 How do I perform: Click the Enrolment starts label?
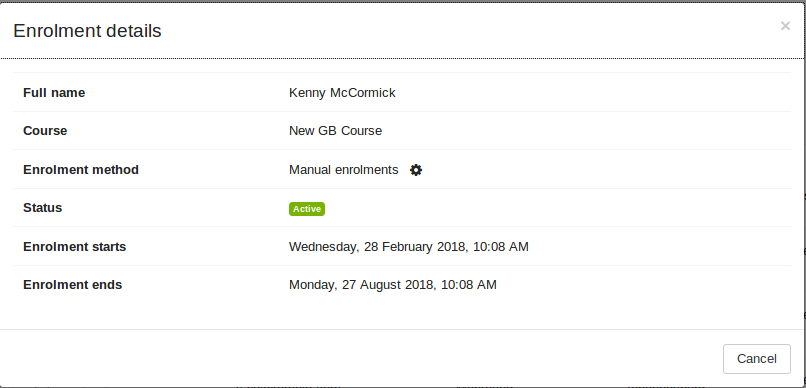point(75,247)
